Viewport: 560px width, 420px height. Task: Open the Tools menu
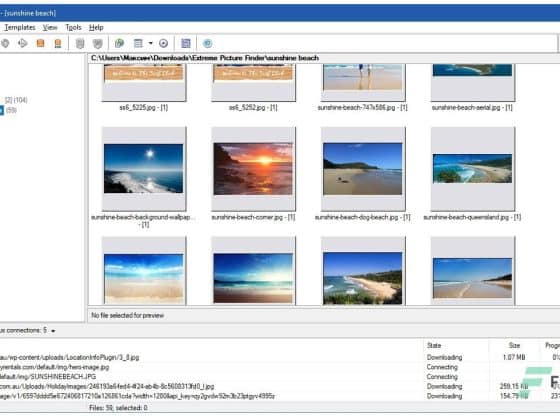click(x=73, y=28)
